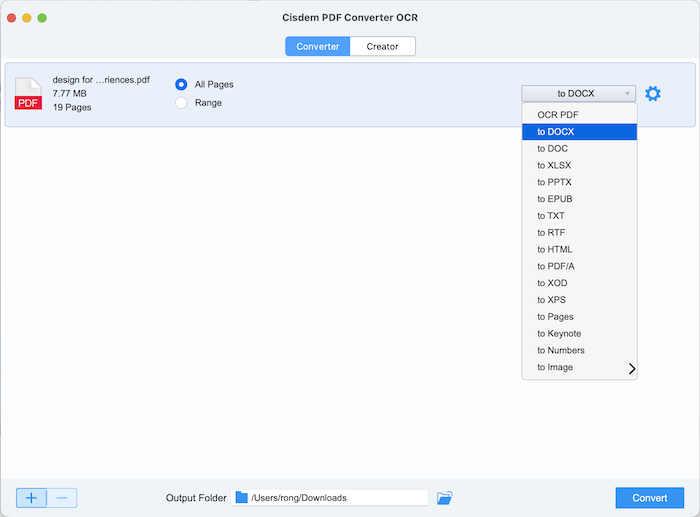700x517 pixels.
Task: Choose to XPS output format
Action: click(579, 300)
